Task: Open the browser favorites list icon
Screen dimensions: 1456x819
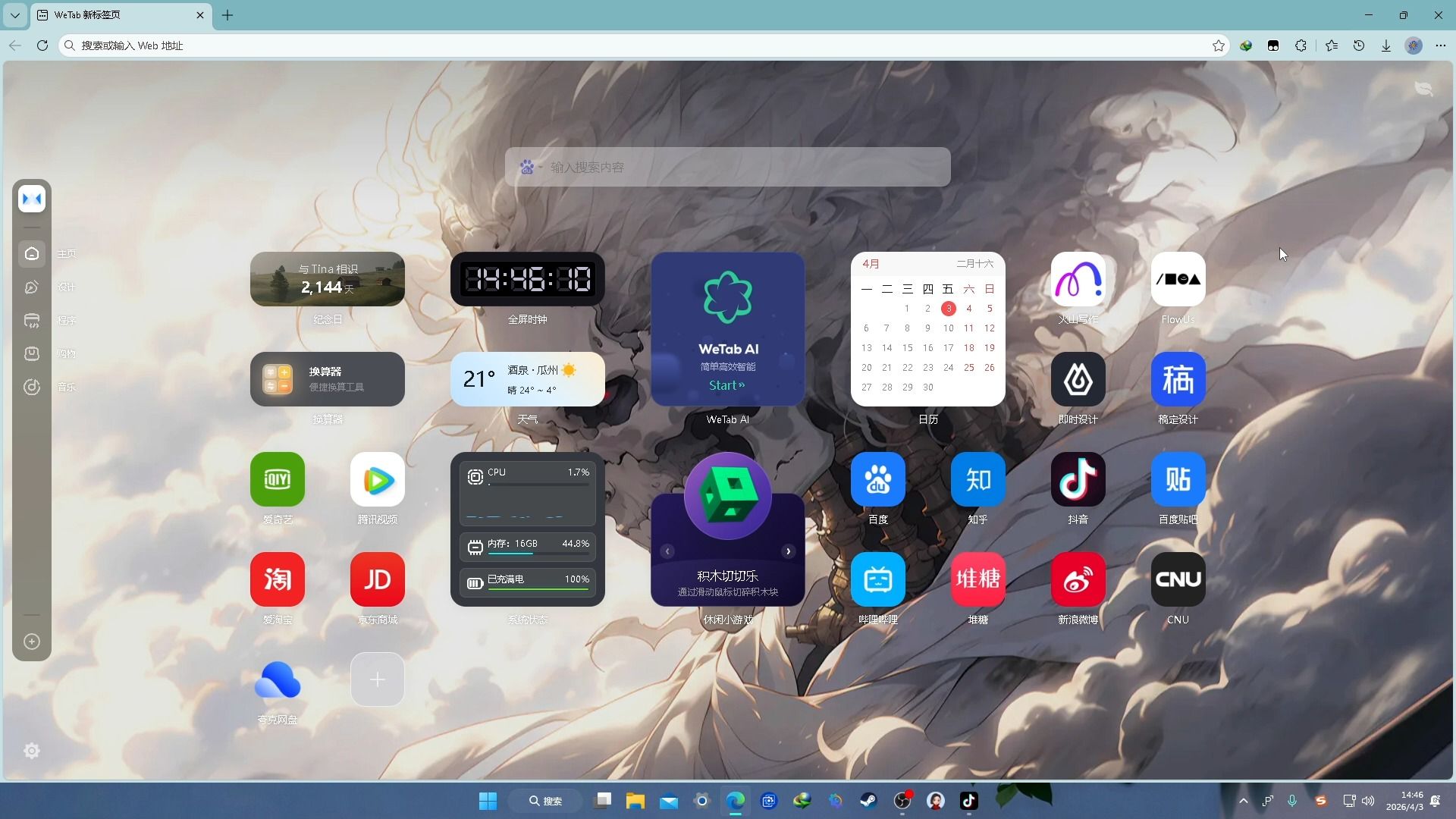Action: (x=1332, y=45)
